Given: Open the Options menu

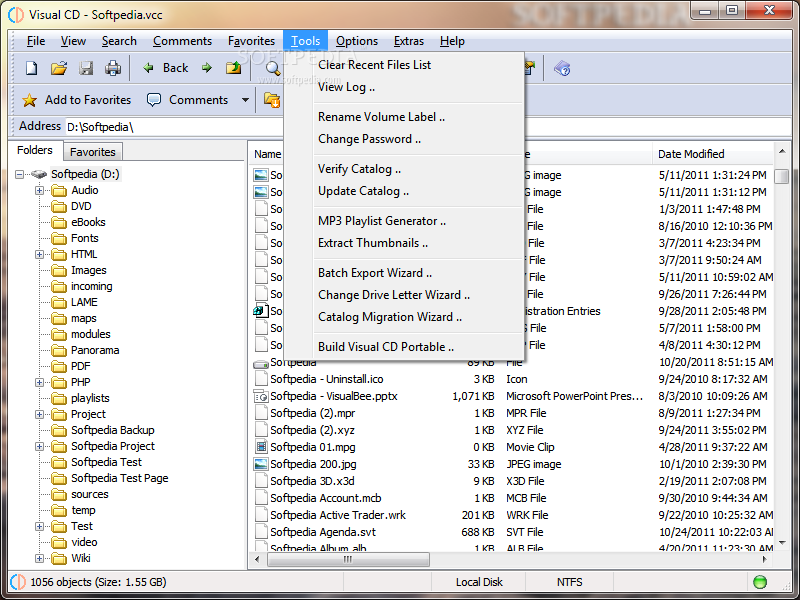Looking at the screenshot, I should [x=357, y=41].
